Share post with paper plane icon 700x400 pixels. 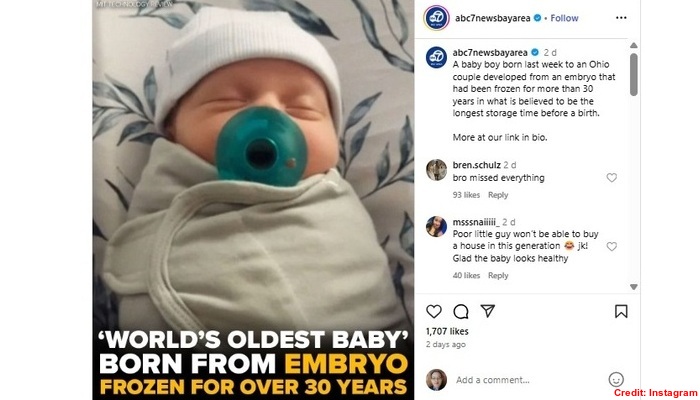point(488,311)
